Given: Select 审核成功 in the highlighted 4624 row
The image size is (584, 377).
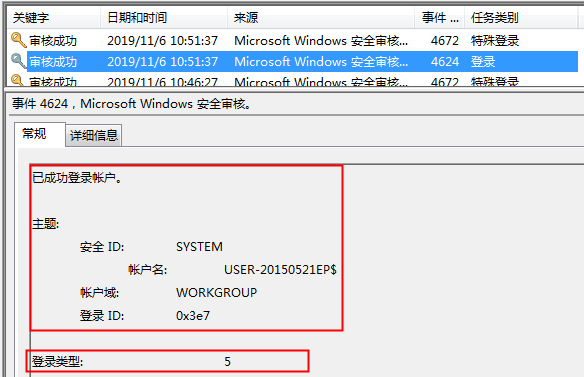Looking at the screenshot, I should point(53,61).
